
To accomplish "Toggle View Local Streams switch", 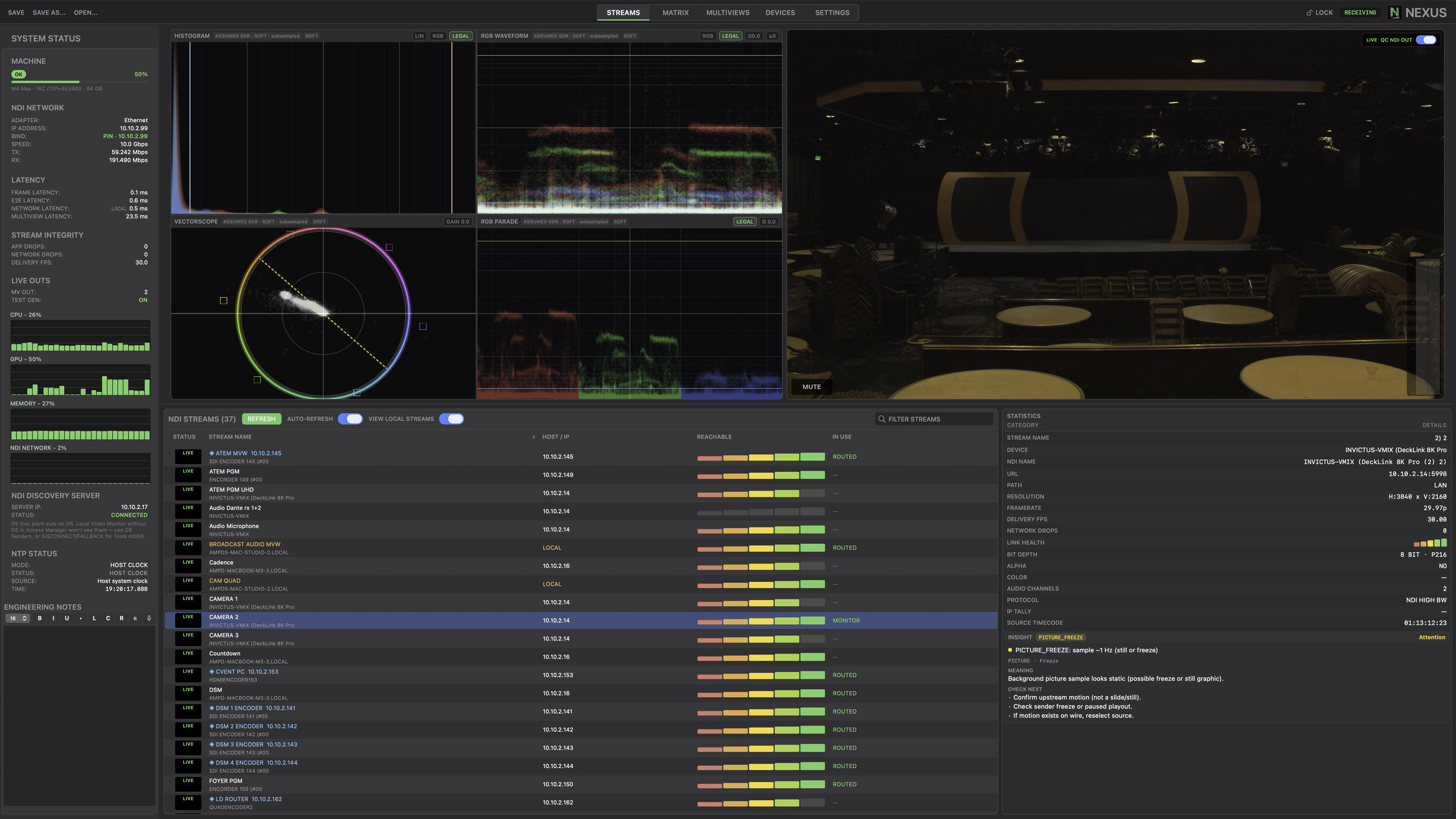I will point(451,419).
